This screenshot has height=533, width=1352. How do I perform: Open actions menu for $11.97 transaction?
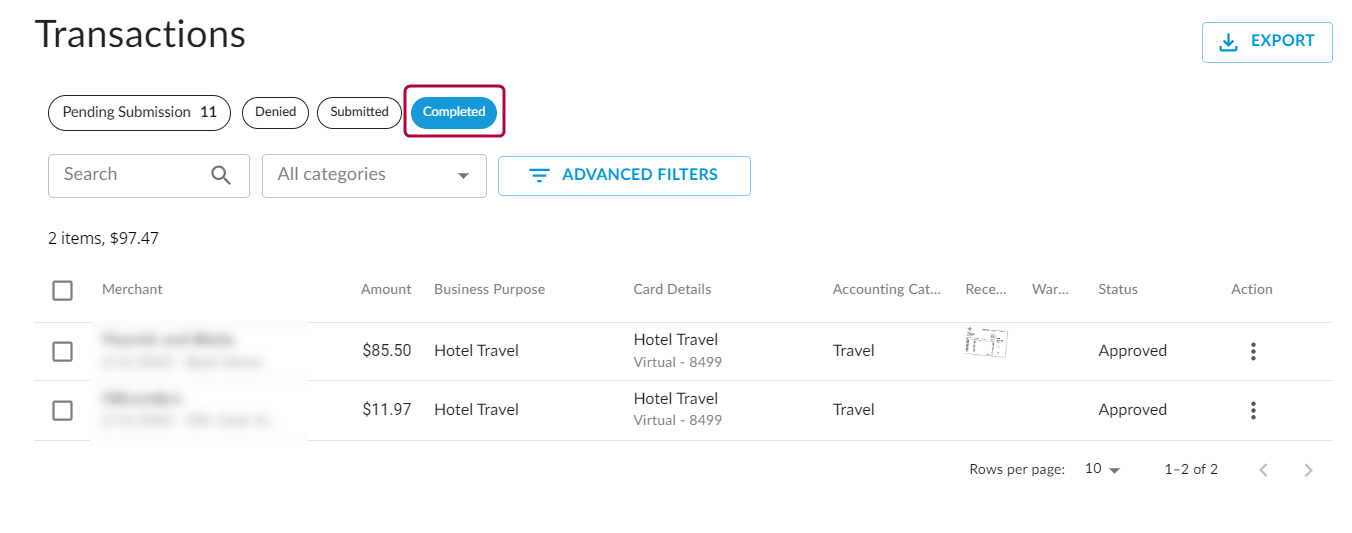(1252, 410)
